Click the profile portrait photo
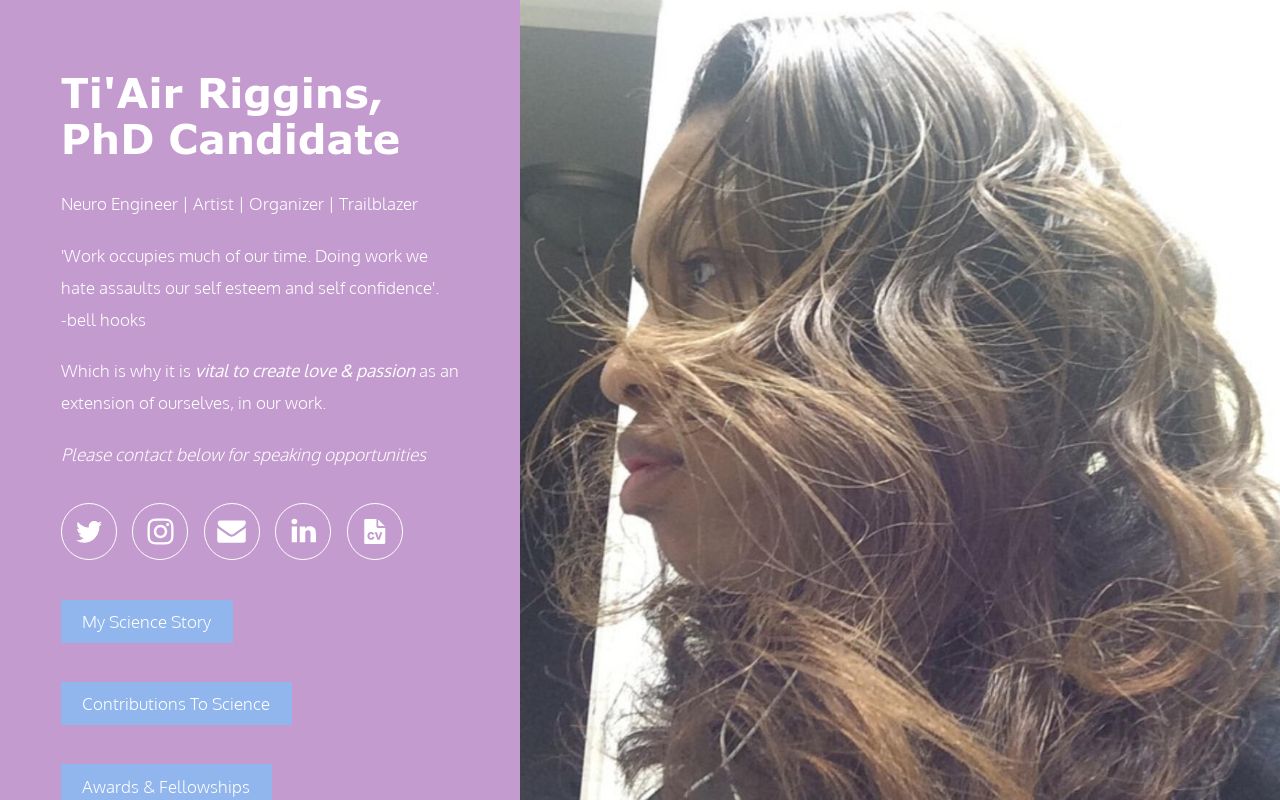1280x800 pixels. pyautogui.click(x=900, y=400)
